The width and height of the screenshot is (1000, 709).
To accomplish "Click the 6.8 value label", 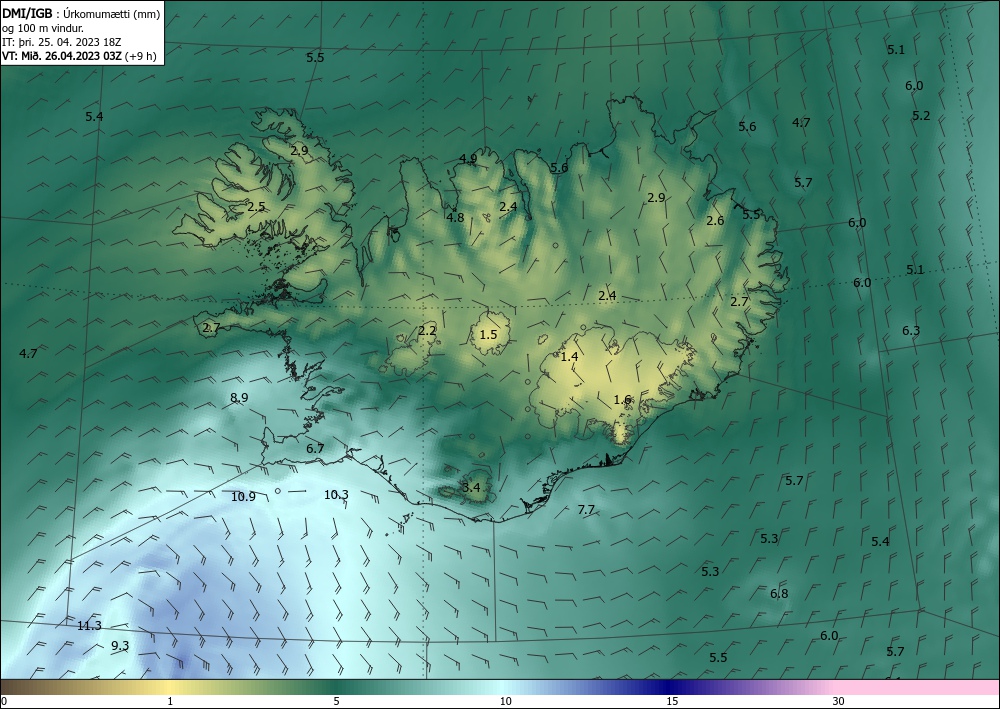I will [x=779, y=594].
